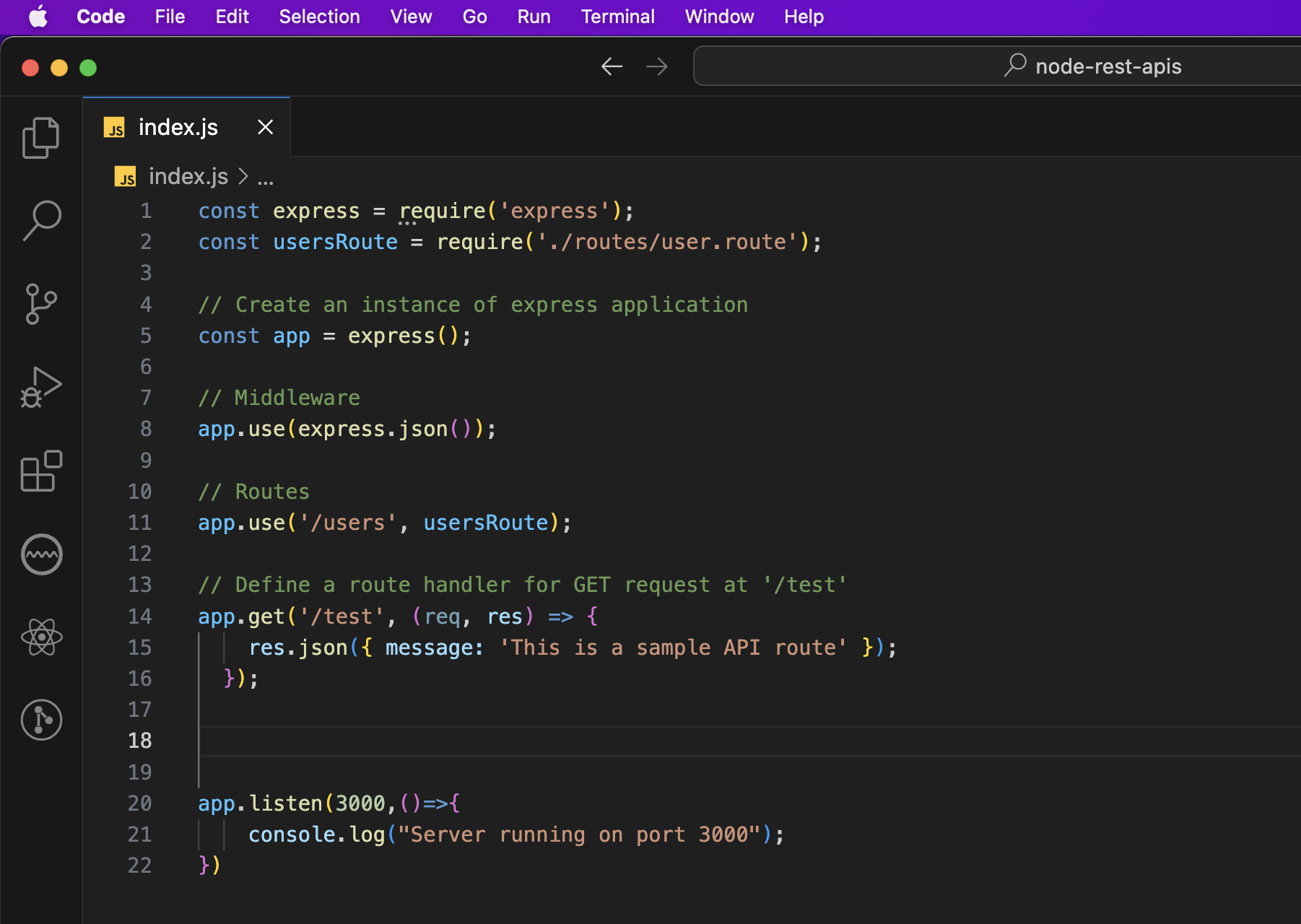The height and width of the screenshot is (924, 1301).
Task: Open the Source Control view
Action: point(41,304)
